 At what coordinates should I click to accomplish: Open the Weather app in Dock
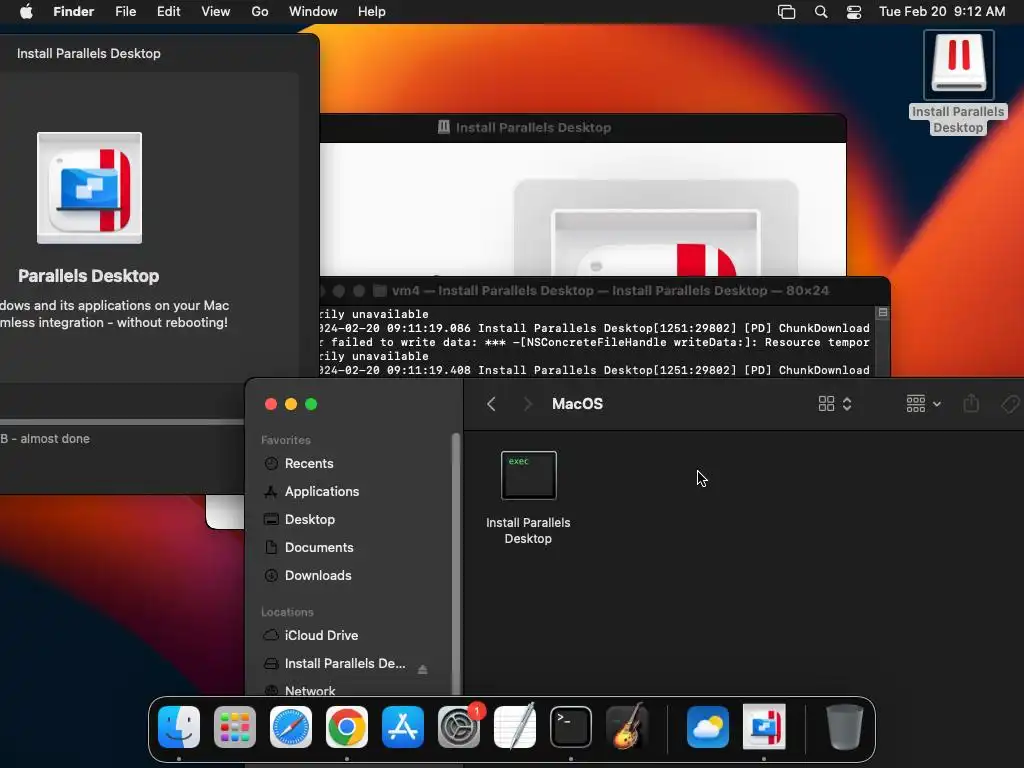708,727
